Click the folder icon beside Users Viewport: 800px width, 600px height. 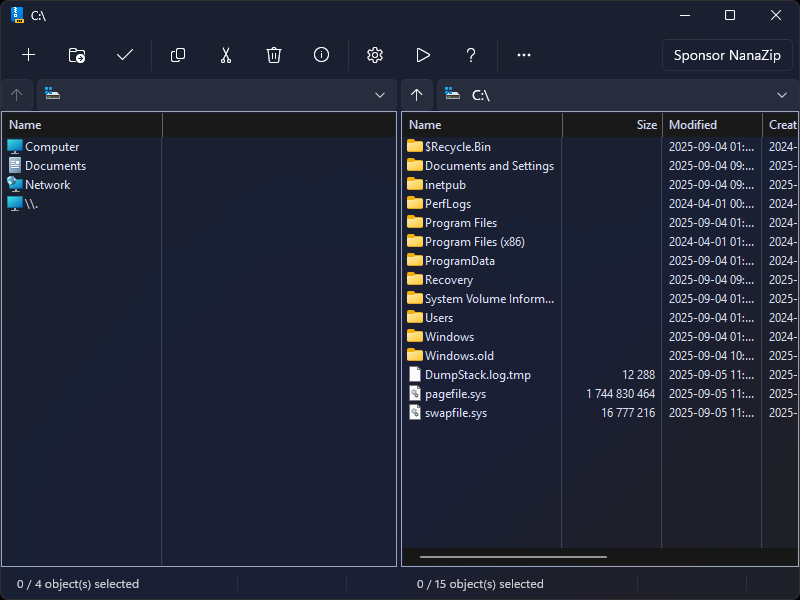415,317
